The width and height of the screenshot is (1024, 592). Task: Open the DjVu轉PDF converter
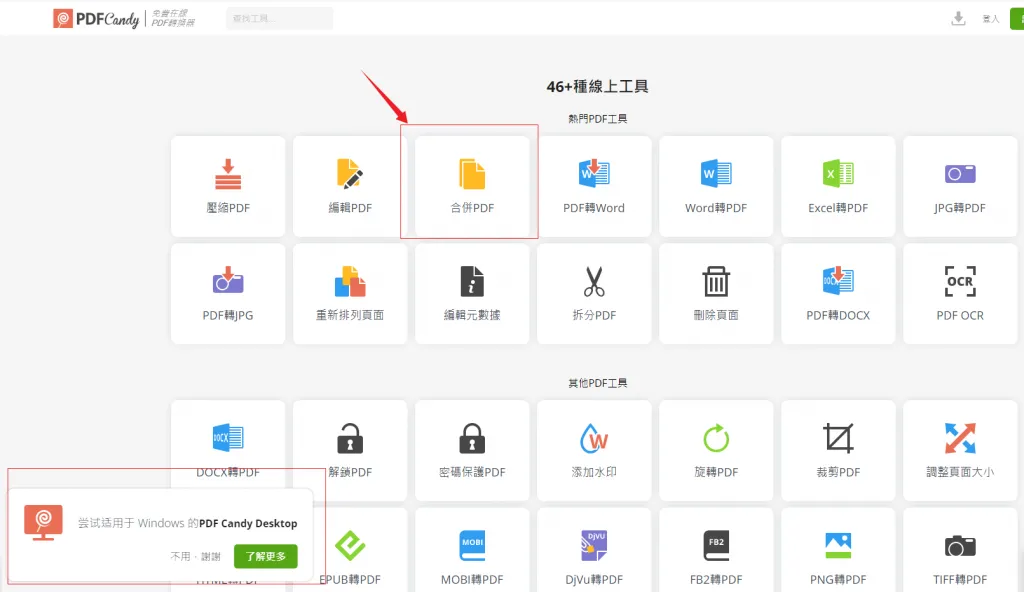coord(594,550)
